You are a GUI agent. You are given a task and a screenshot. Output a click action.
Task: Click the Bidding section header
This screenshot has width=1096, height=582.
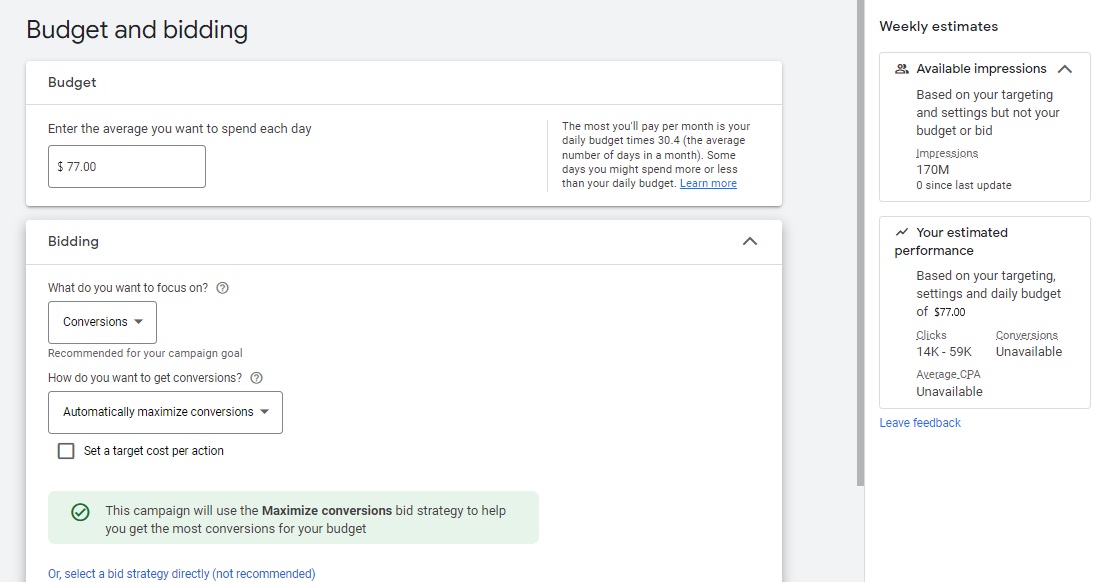click(x=73, y=241)
